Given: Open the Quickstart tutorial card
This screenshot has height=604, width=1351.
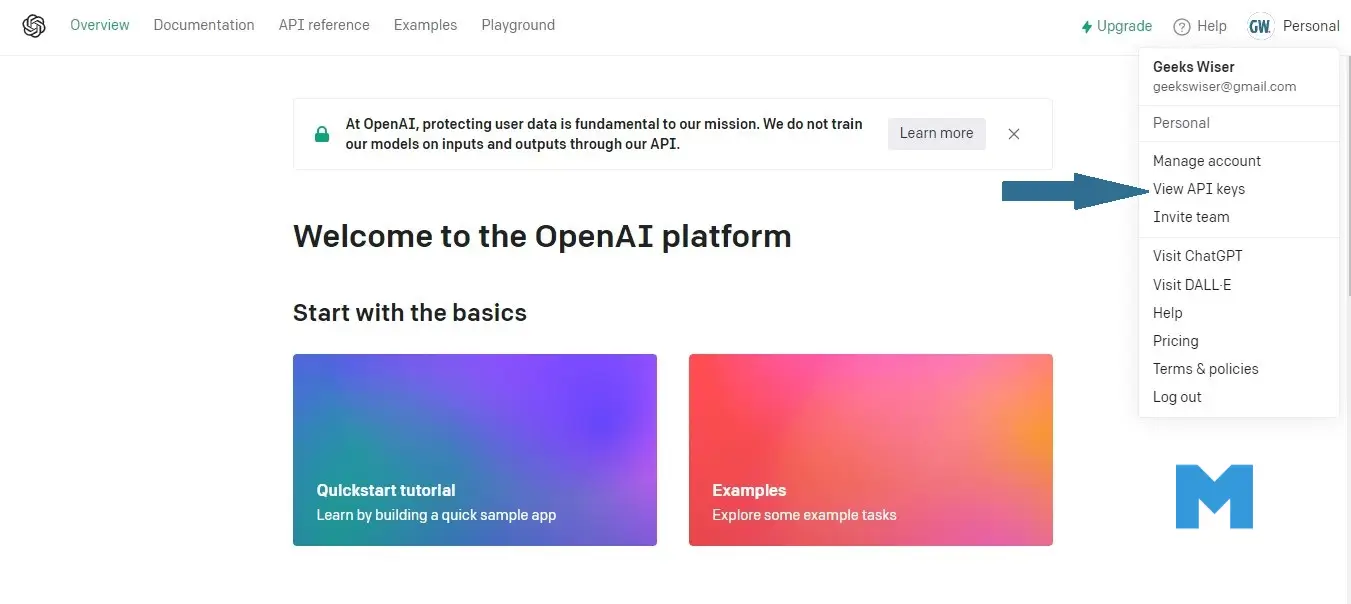Looking at the screenshot, I should [475, 450].
